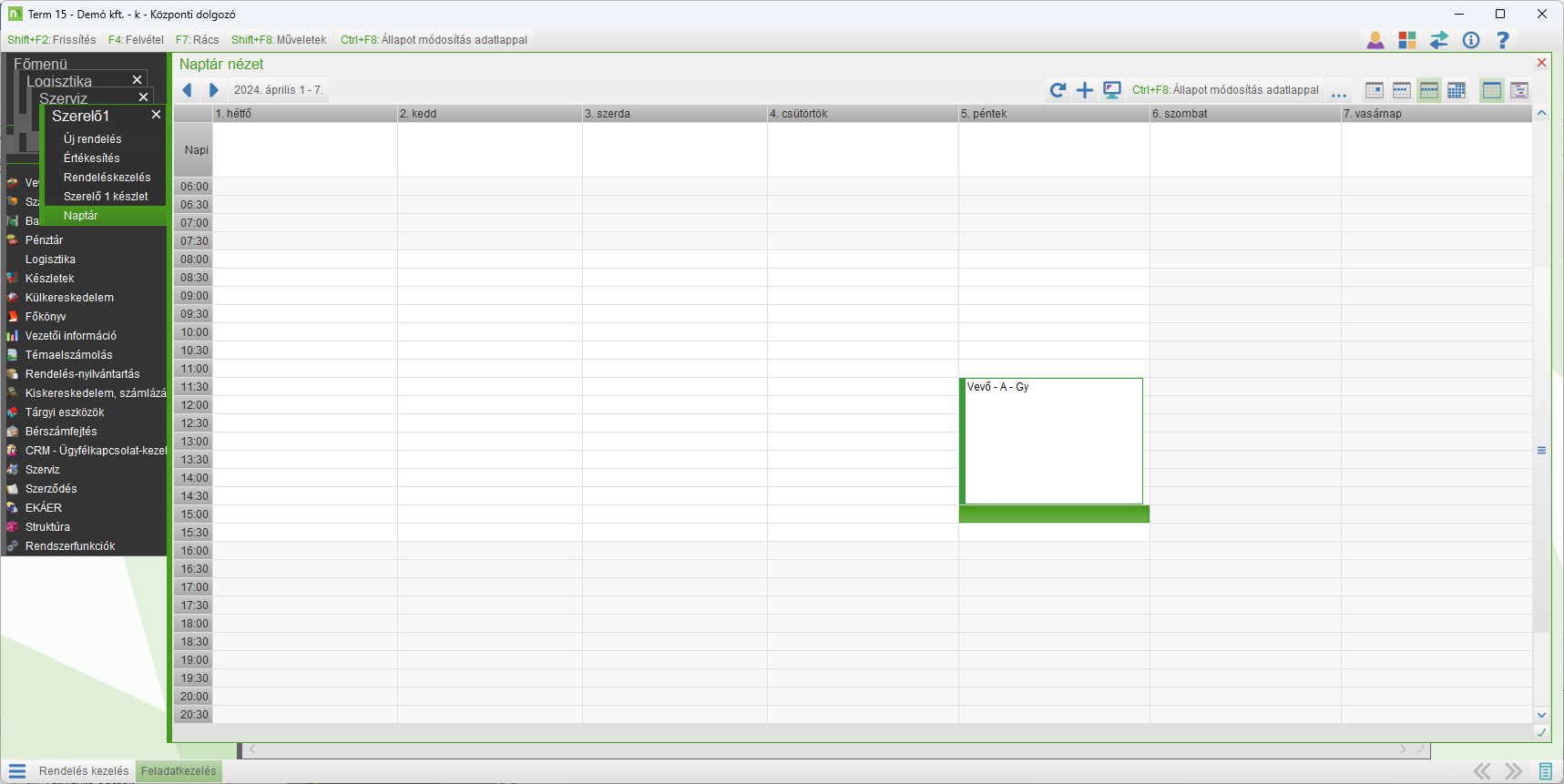1564x784 pixels.
Task: Close the Naptár nézet panel
Action: [x=1541, y=63]
